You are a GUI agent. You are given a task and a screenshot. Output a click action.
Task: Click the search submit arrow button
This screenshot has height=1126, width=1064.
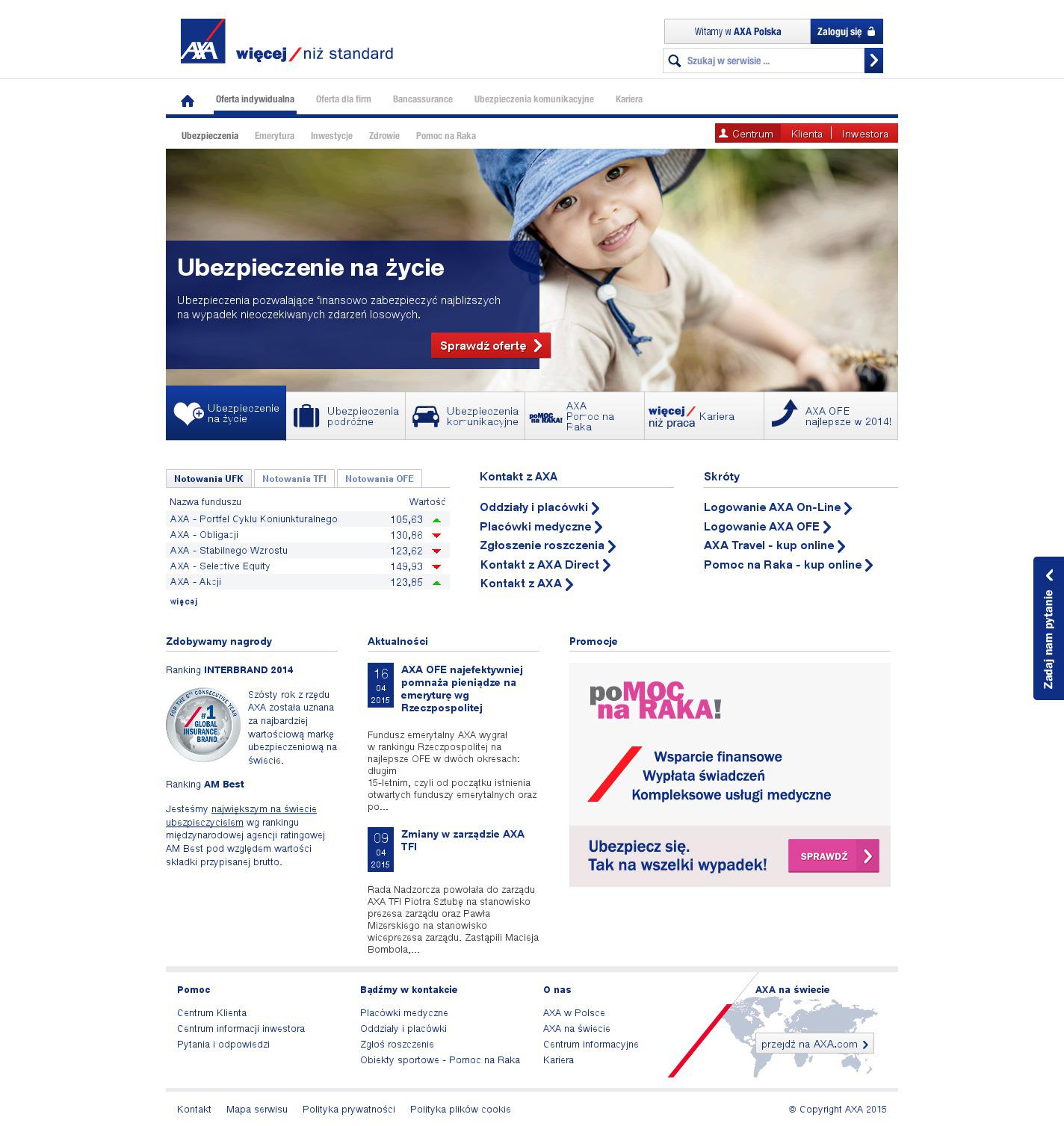click(x=873, y=61)
